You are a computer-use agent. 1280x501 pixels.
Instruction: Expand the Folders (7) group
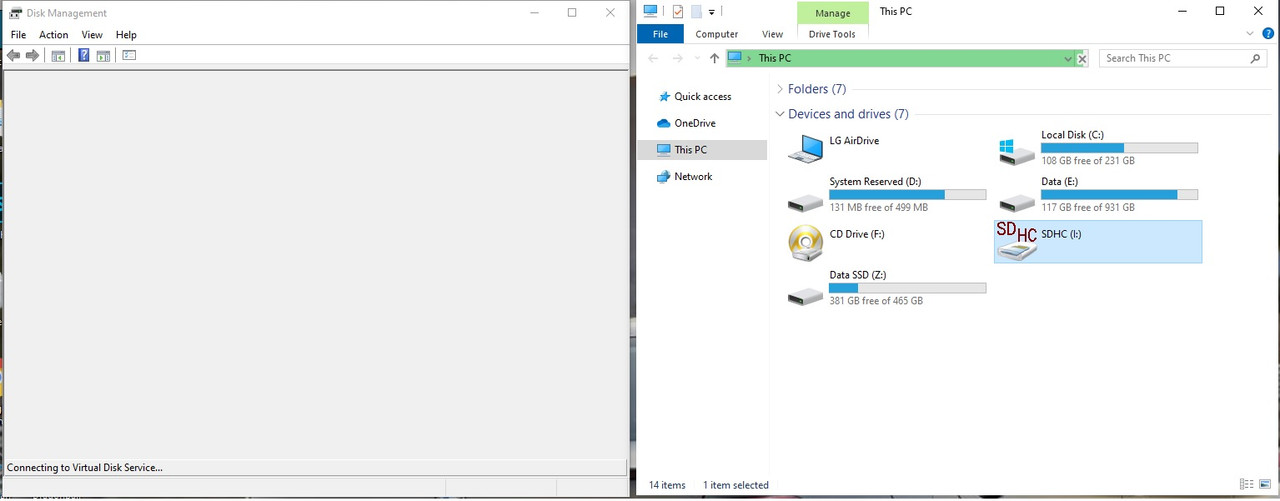coord(780,89)
